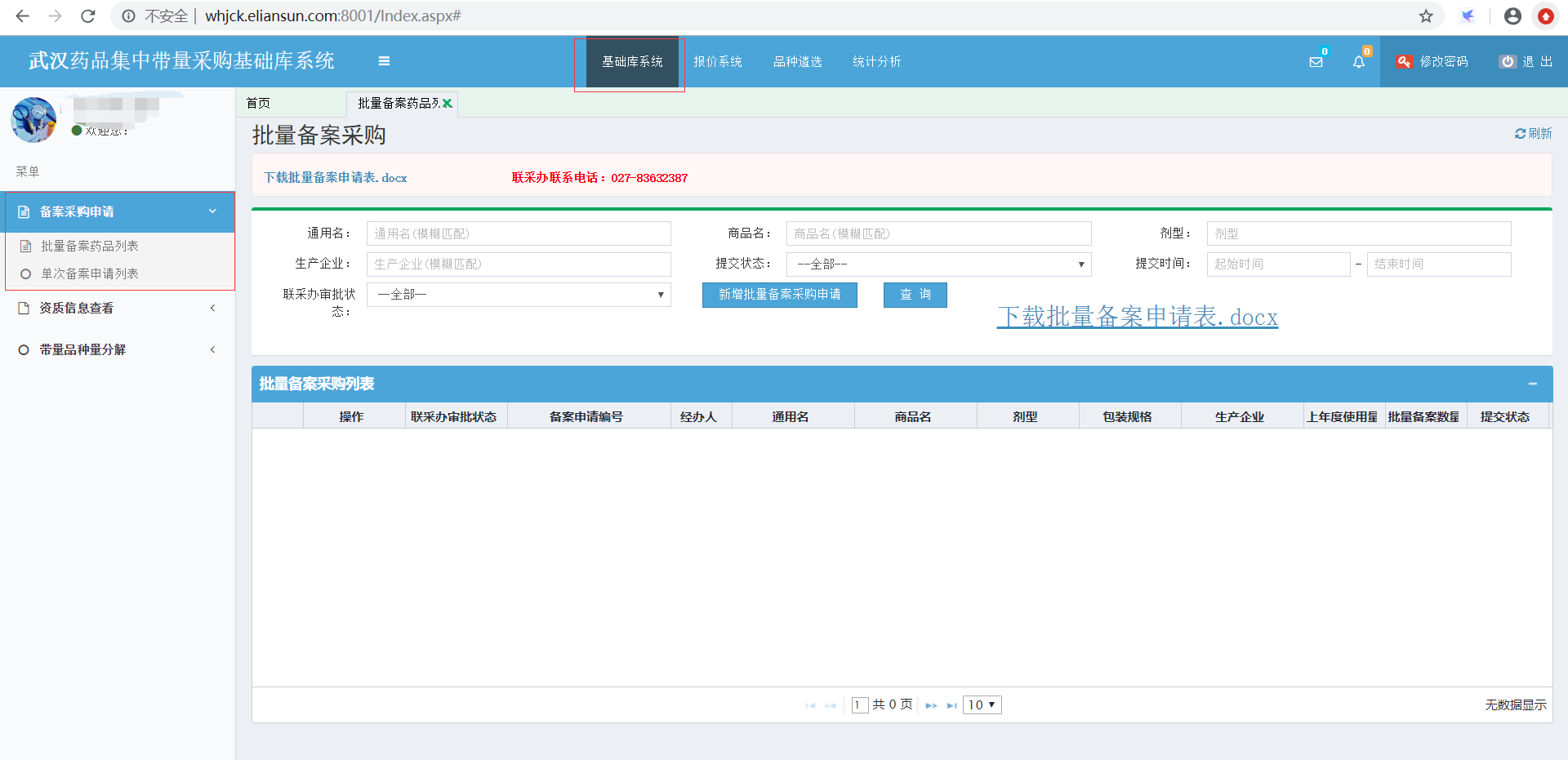Open the 首页 tab
Viewport: 1568px width, 760px height.
[257, 103]
